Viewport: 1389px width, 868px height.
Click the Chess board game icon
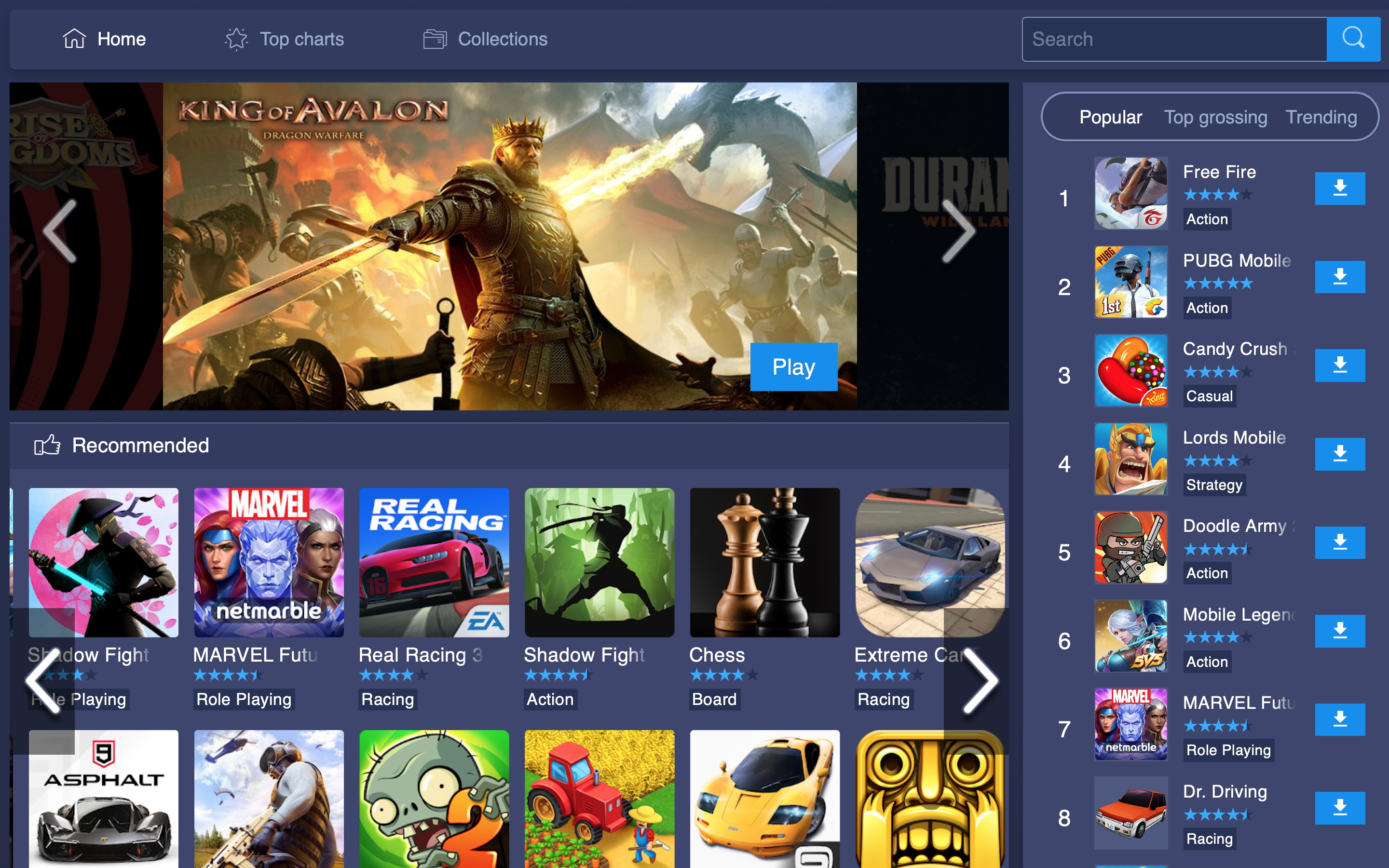(763, 562)
